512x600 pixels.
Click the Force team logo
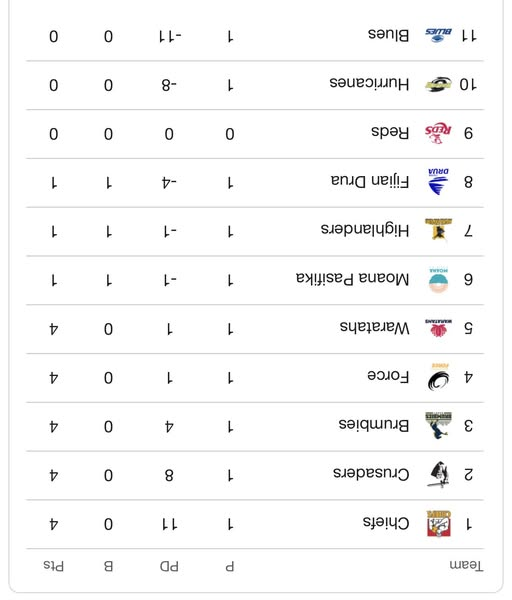pyautogui.click(x=439, y=377)
